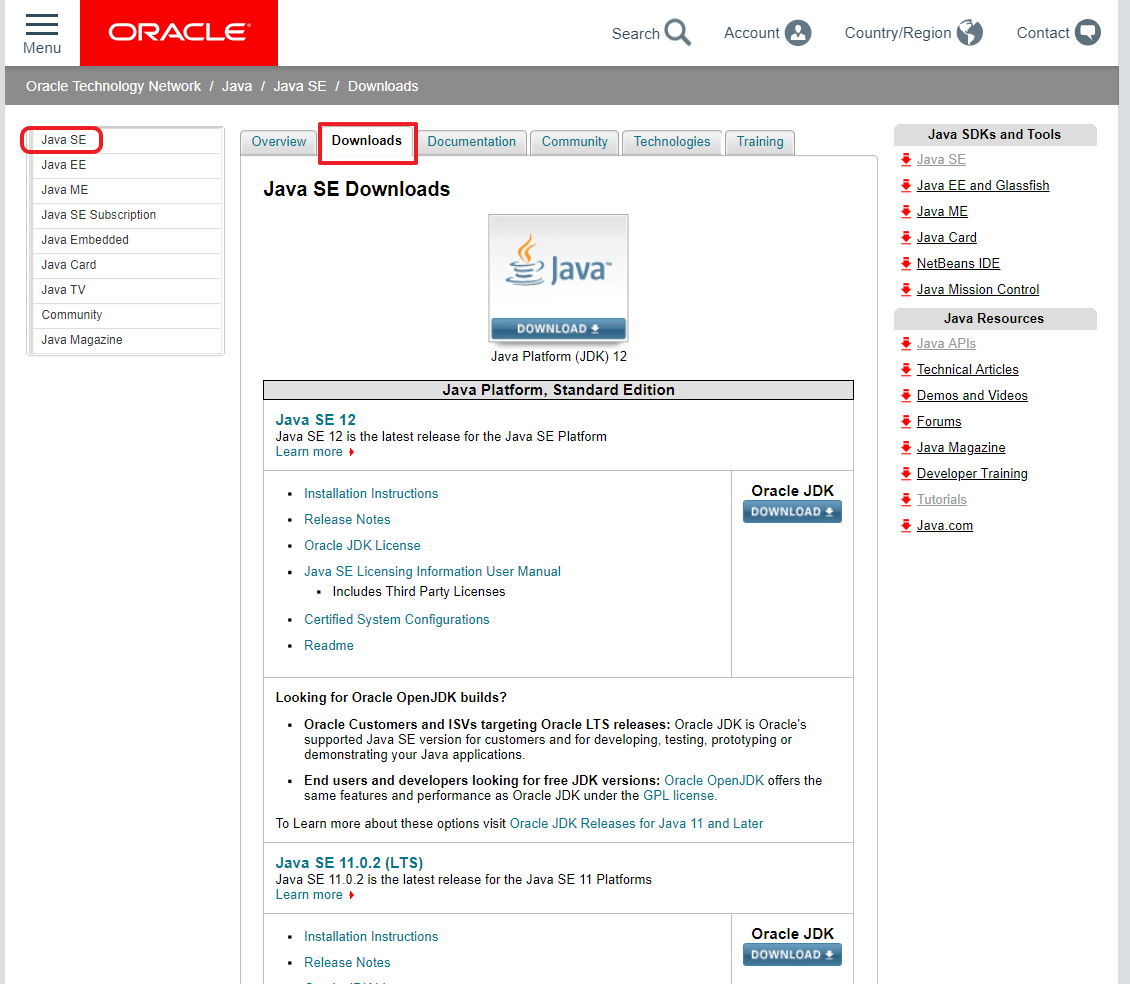Viewport: 1130px width, 984px height.
Task: Open Java SE Licensing Information User Manual
Action: point(432,572)
